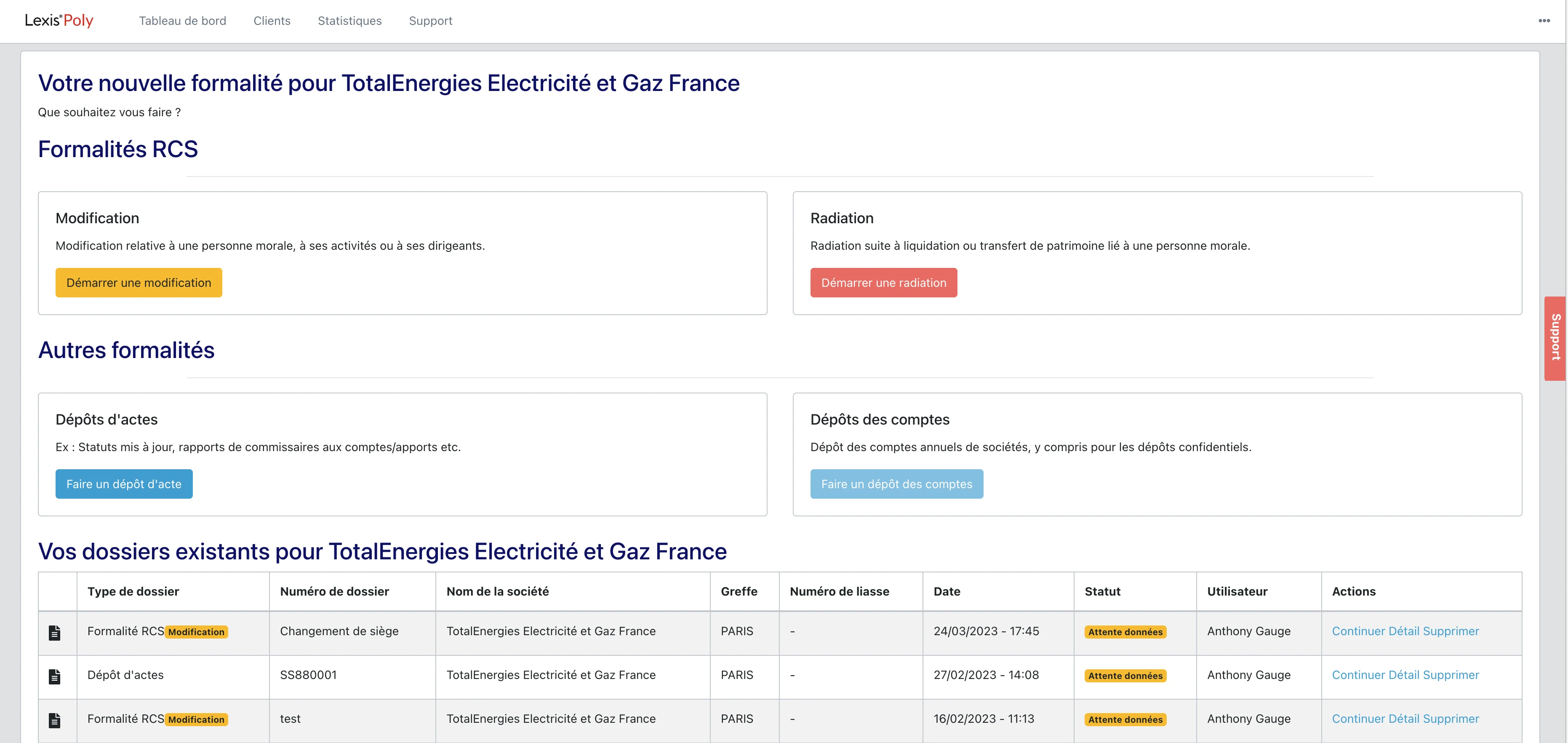1568x743 pixels.
Task: Open Support in the top navigation
Action: point(430,21)
